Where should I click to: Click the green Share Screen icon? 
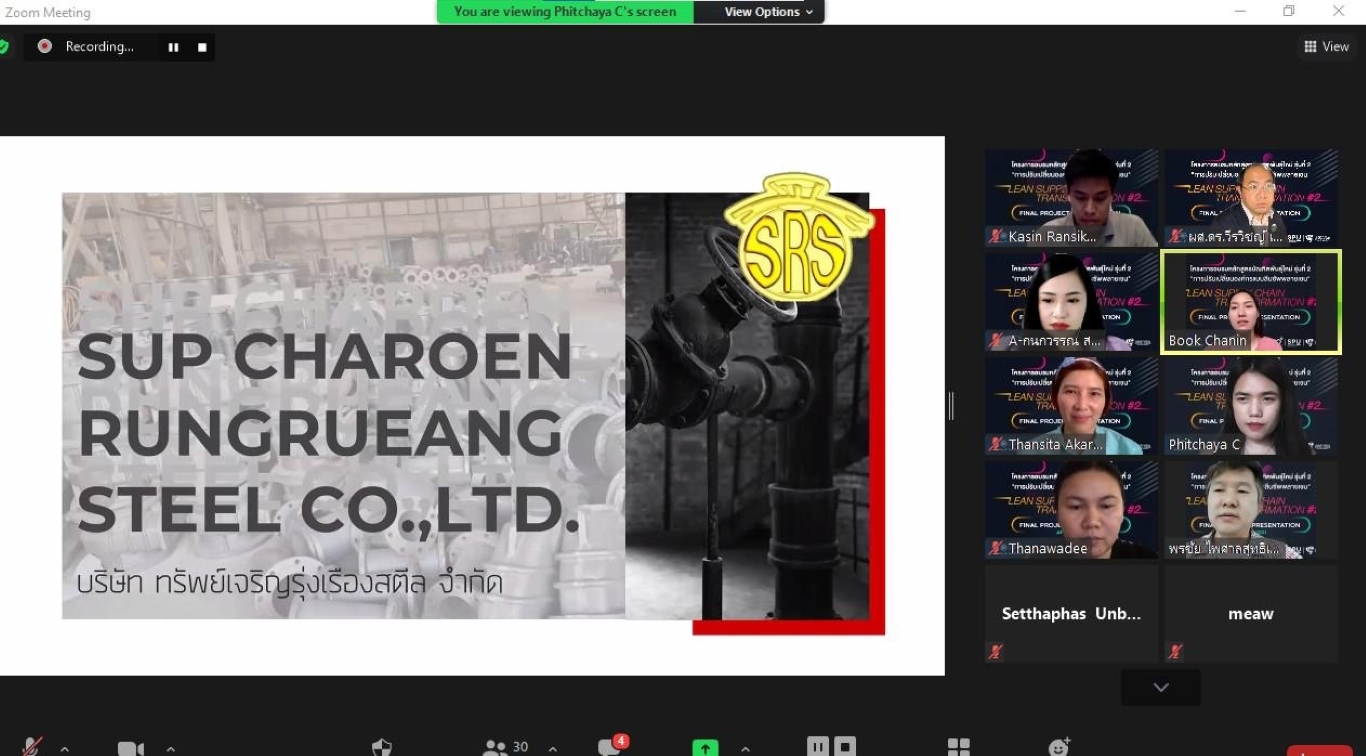[x=705, y=747]
